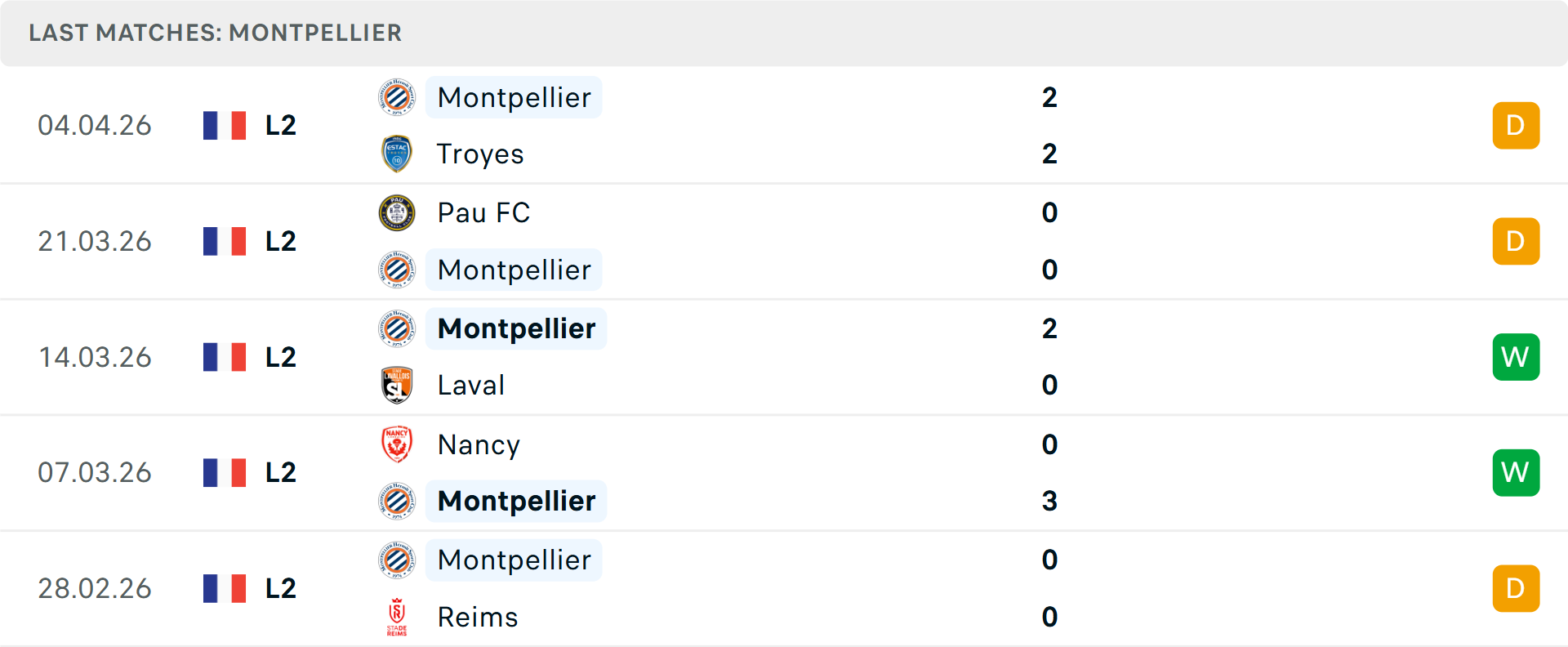The image size is (1568, 647).
Task: Click the yellow D badge for the Troyes draw
Action: coord(1516,125)
